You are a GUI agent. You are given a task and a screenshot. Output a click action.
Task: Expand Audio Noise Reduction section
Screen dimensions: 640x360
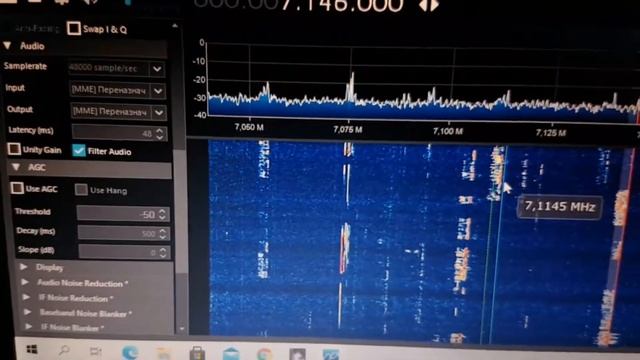[x=25, y=282]
